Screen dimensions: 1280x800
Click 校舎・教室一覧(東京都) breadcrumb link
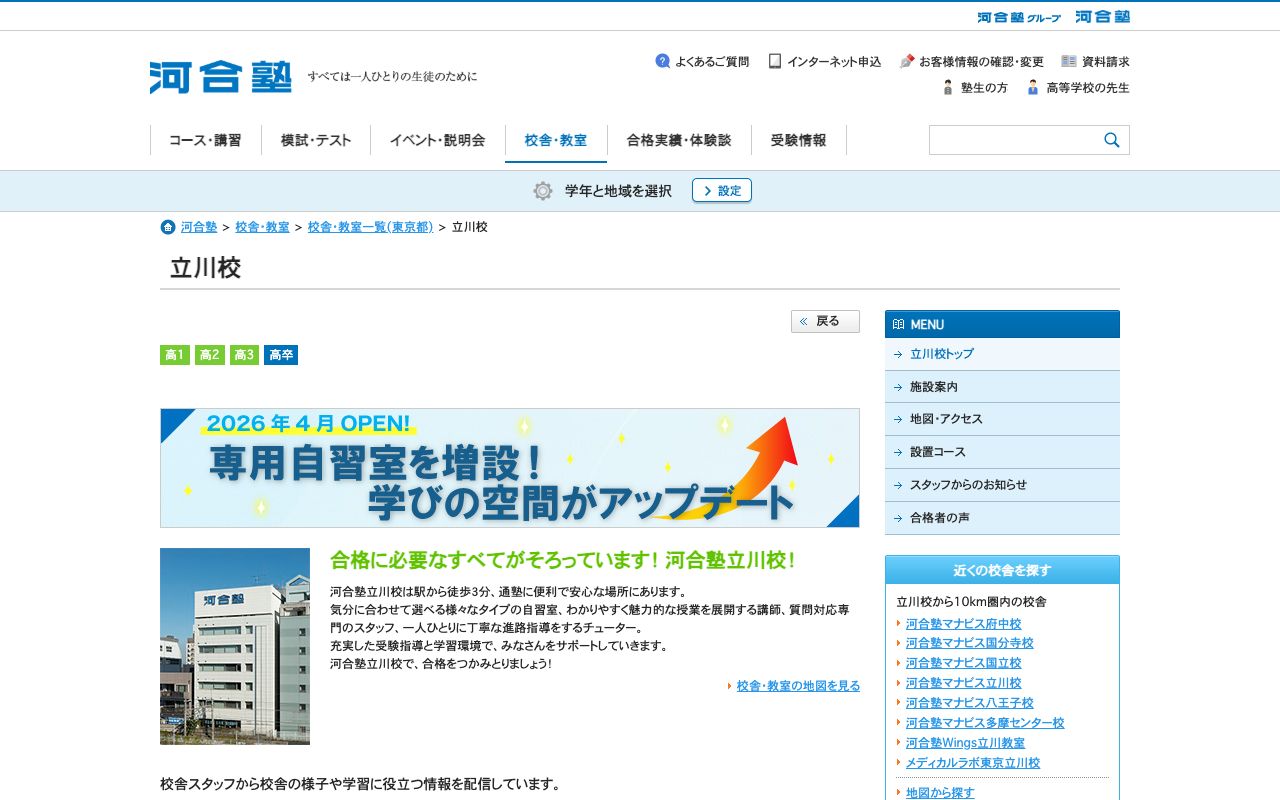coord(371,227)
